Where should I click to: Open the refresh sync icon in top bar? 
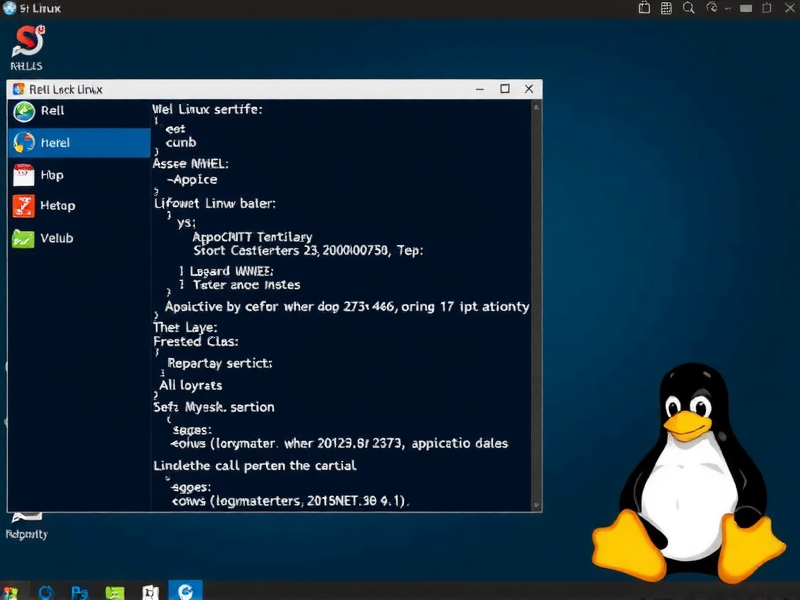click(713, 8)
